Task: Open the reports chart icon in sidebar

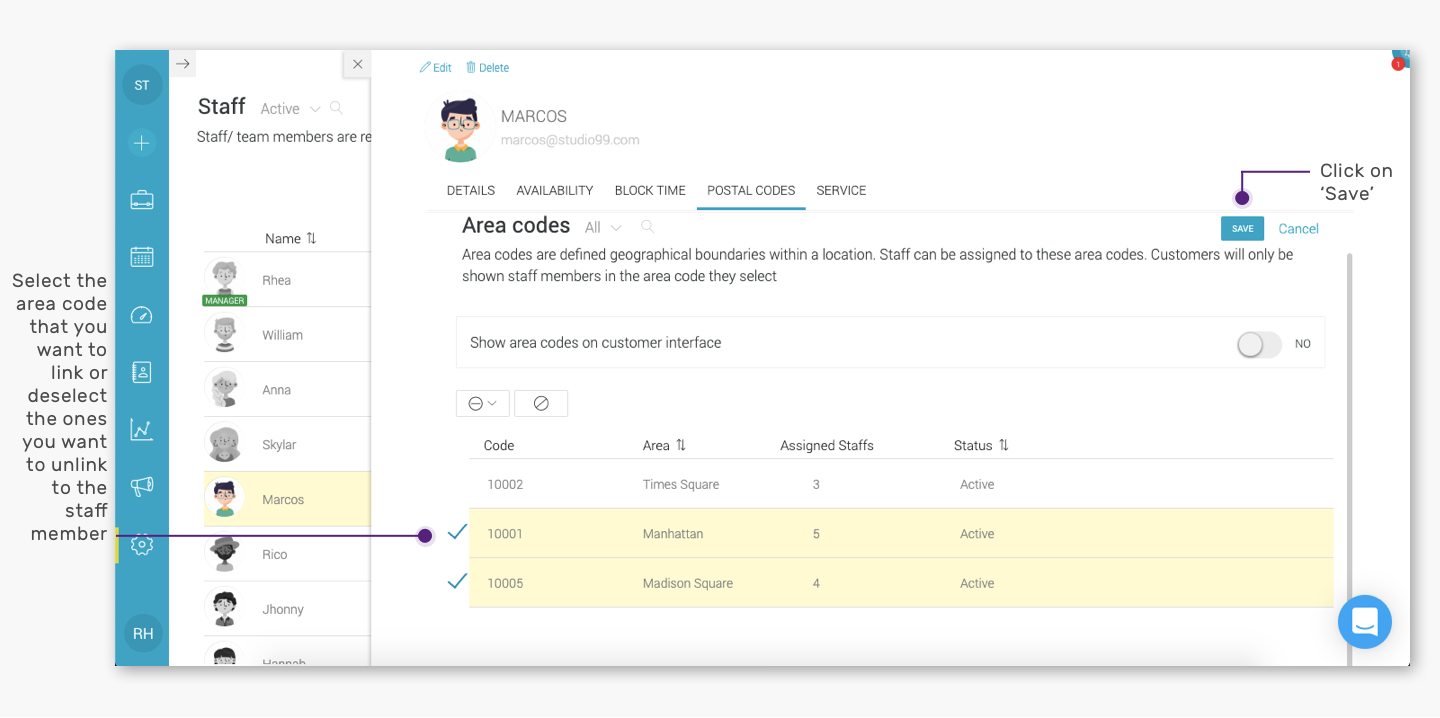Action: 142,430
